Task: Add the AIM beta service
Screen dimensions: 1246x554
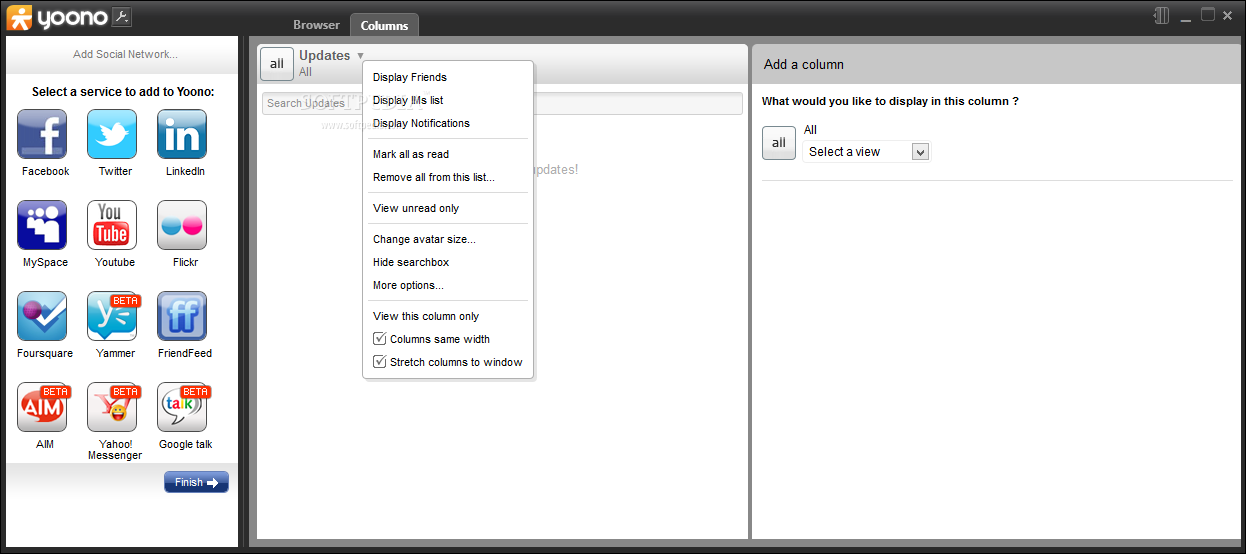Action: (x=42, y=407)
